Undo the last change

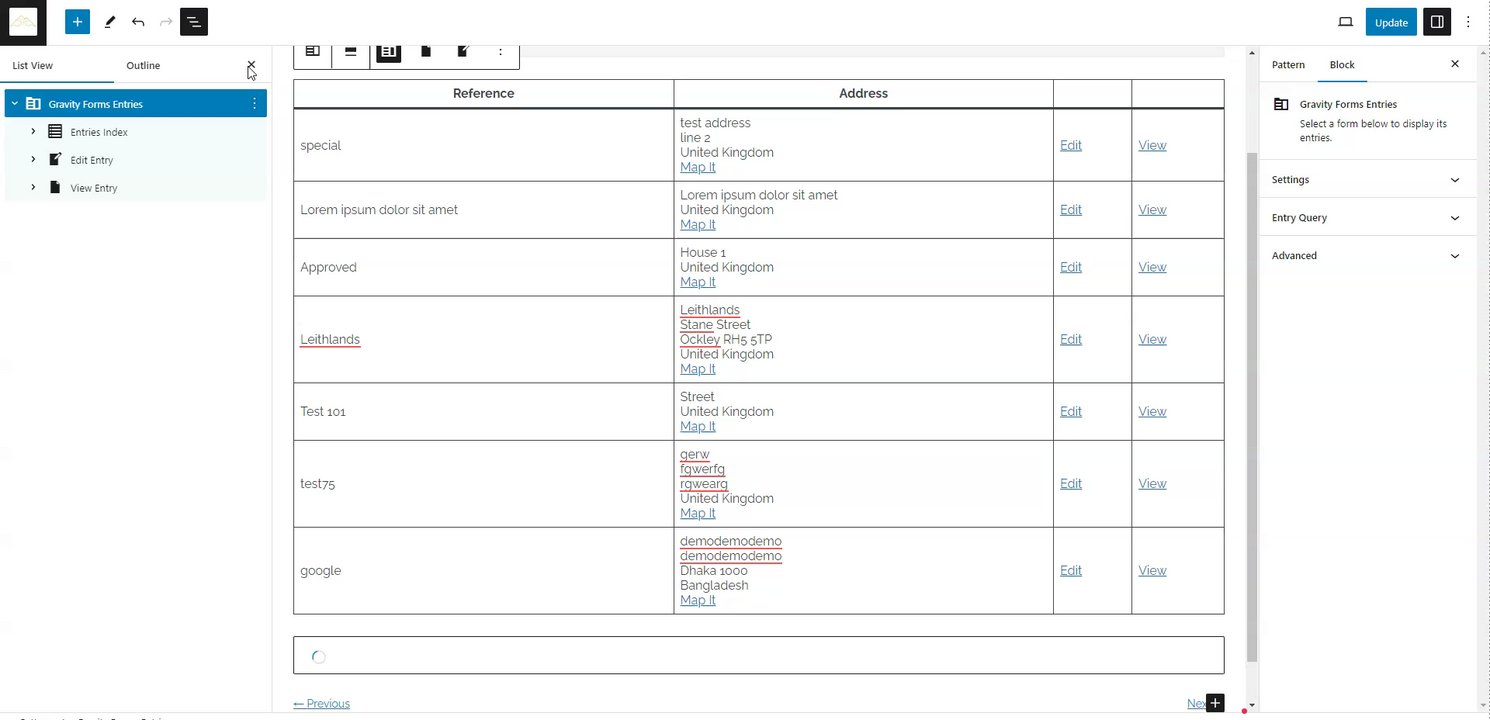tap(138, 22)
